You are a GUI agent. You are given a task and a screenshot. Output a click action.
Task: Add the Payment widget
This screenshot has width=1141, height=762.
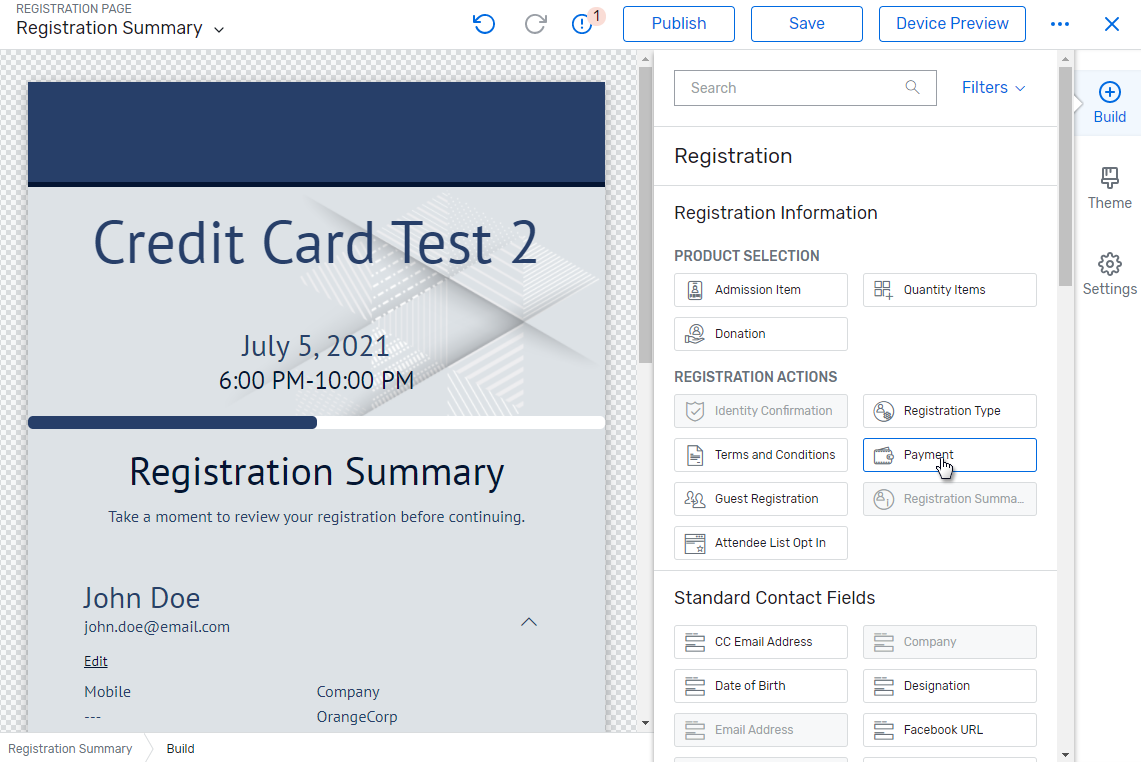click(x=949, y=454)
